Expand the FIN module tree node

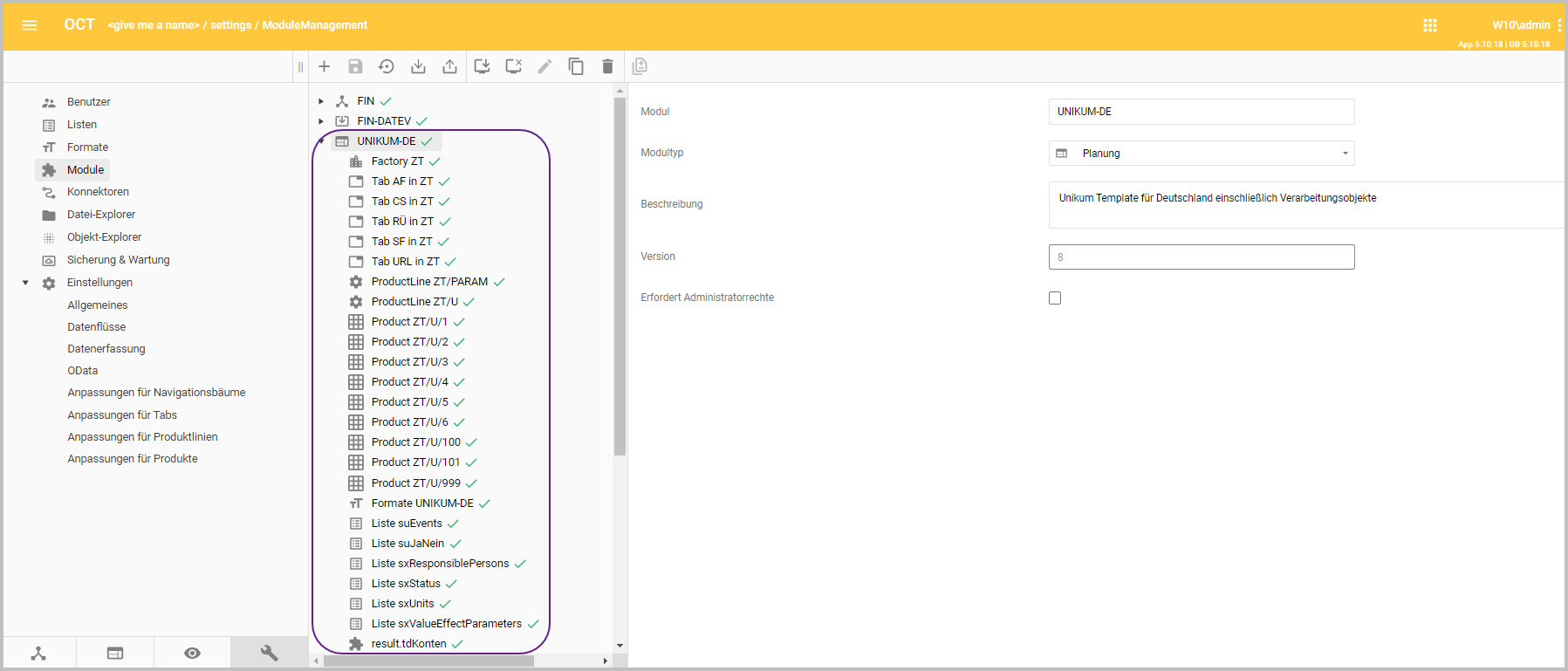tap(321, 101)
